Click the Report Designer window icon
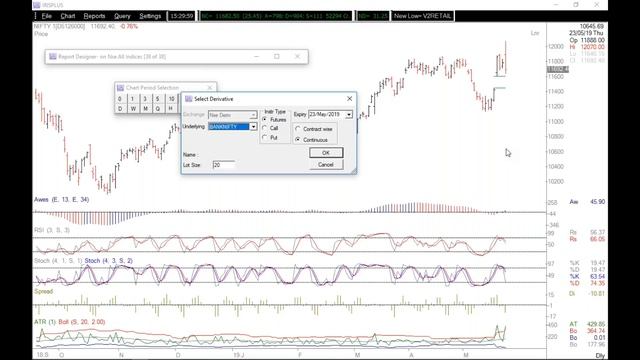Image resolution: width=640 pixels, height=360 pixels. click(x=53, y=56)
